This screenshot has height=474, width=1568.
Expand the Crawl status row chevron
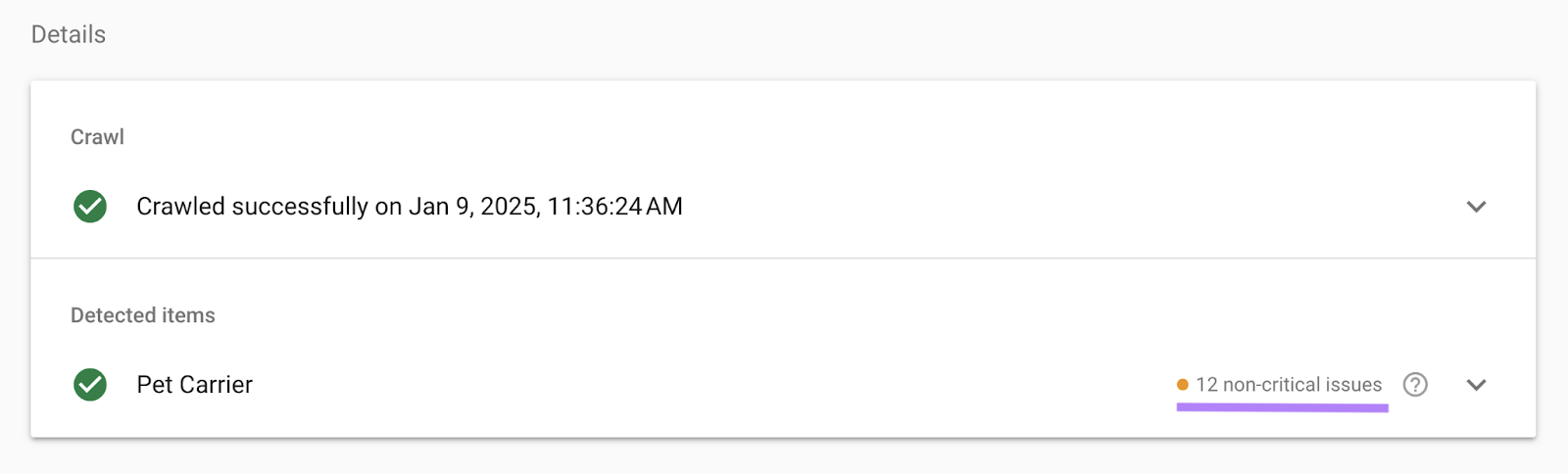coord(1476,207)
